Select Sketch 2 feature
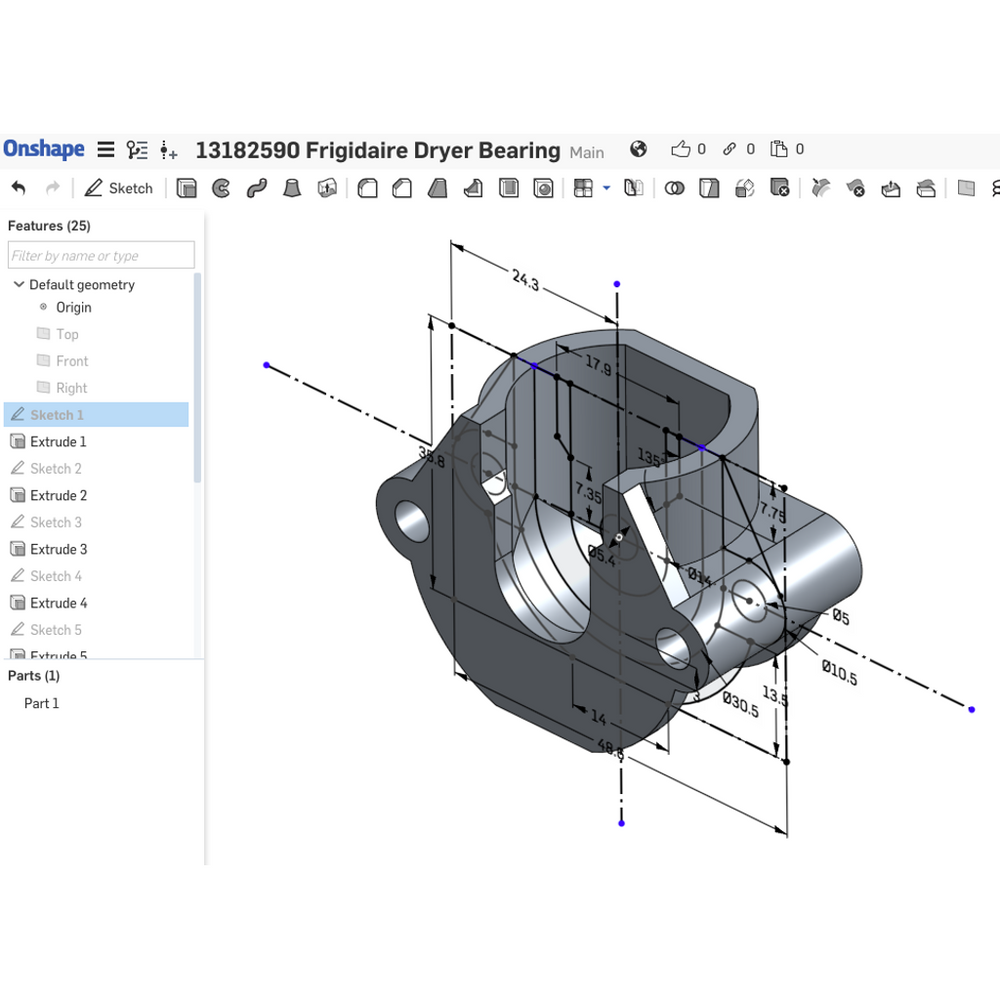The image size is (1000, 1000). click(x=55, y=468)
